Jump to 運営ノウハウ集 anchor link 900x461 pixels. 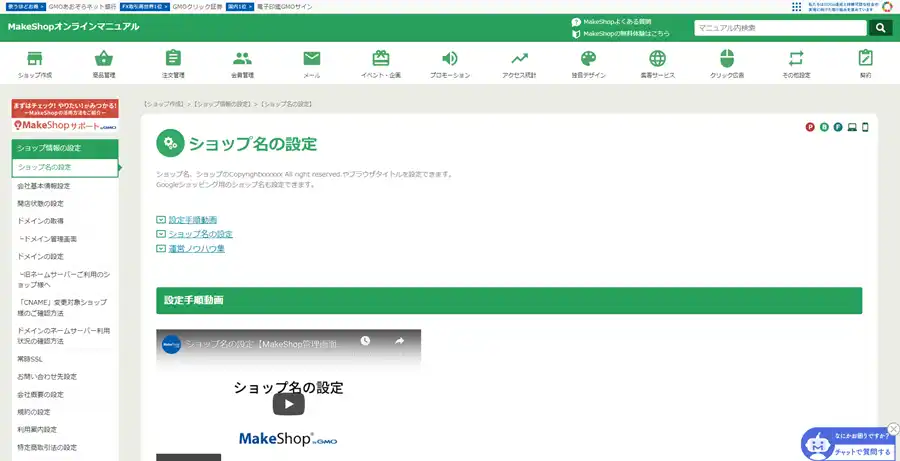pos(196,249)
